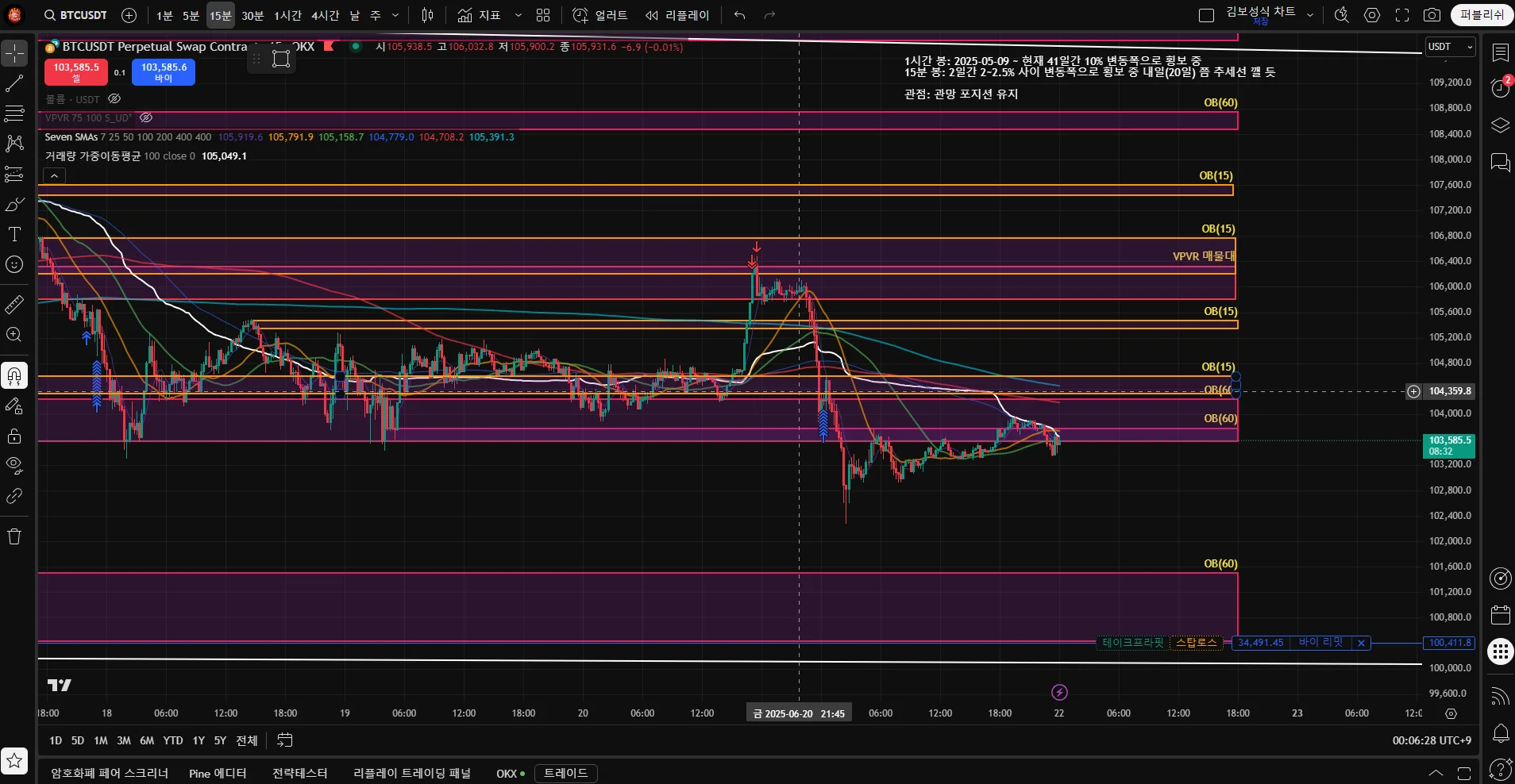
Task: Switch to the 4시간 interval
Action: click(x=325, y=15)
